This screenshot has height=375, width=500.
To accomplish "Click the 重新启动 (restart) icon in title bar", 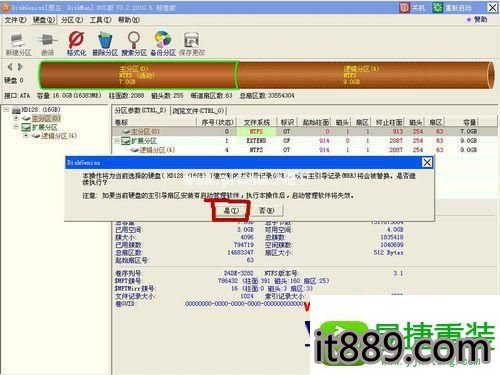I will point(437,7).
